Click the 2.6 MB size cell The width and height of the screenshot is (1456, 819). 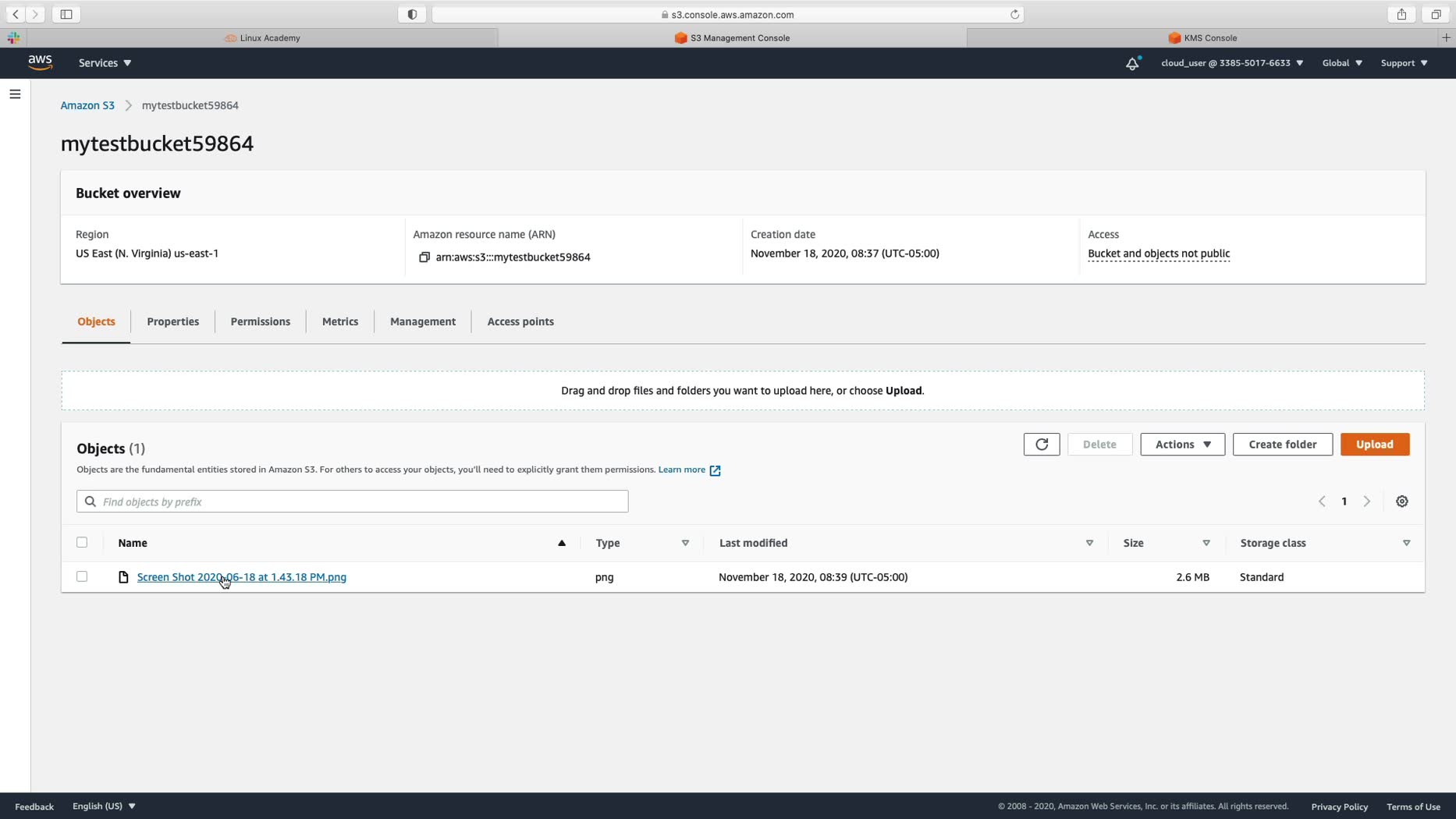(x=1192, y=577)
